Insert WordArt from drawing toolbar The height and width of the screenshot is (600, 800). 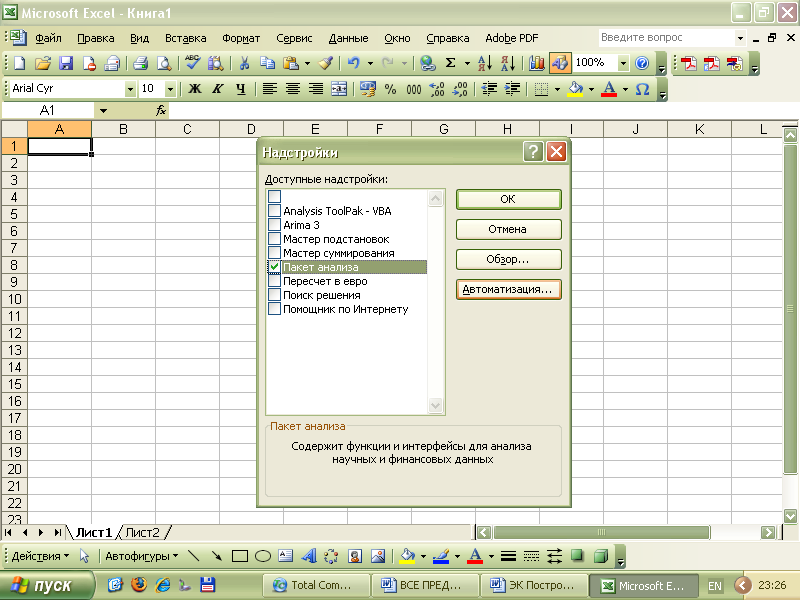(309, 556)
